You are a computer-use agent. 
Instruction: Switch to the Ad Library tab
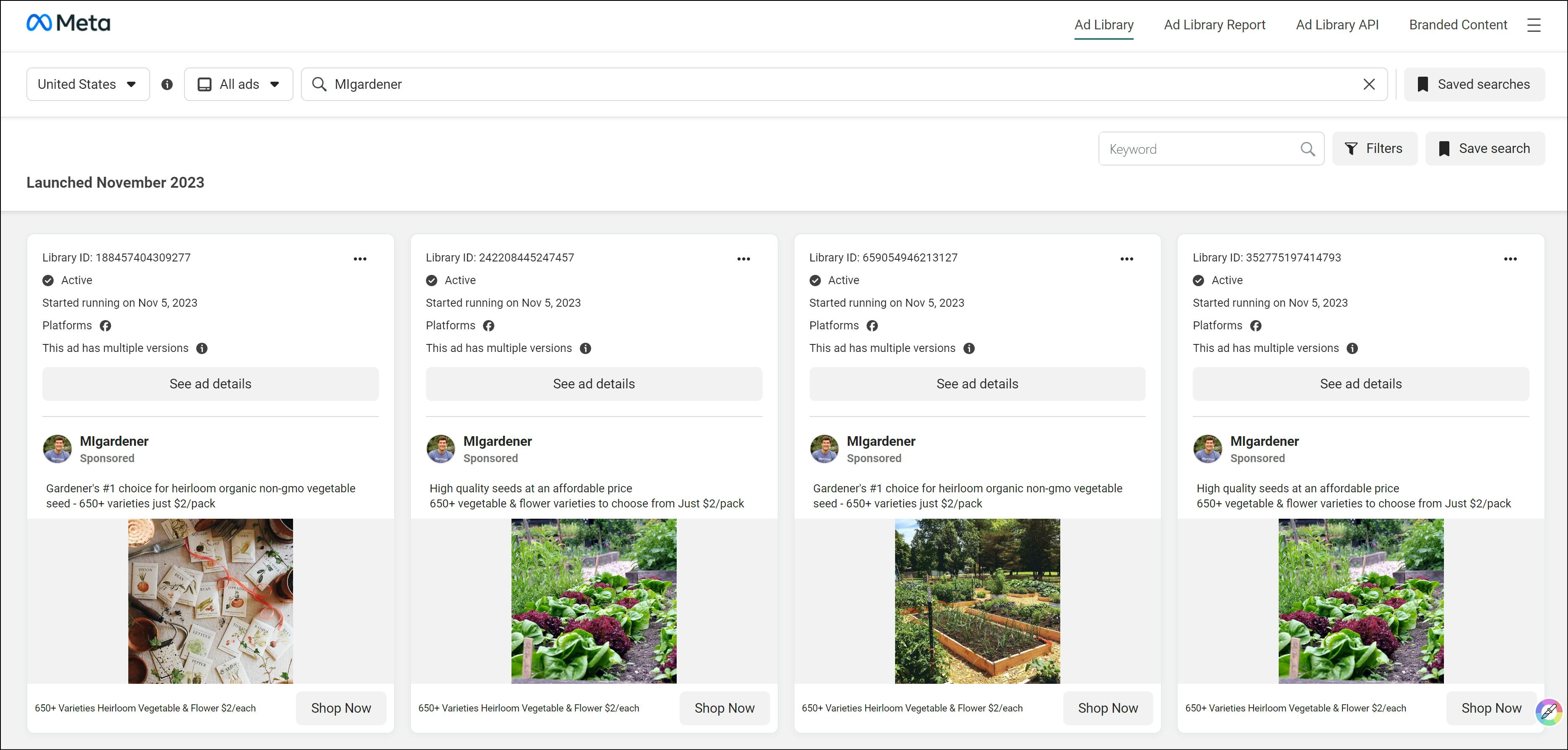1103,25
